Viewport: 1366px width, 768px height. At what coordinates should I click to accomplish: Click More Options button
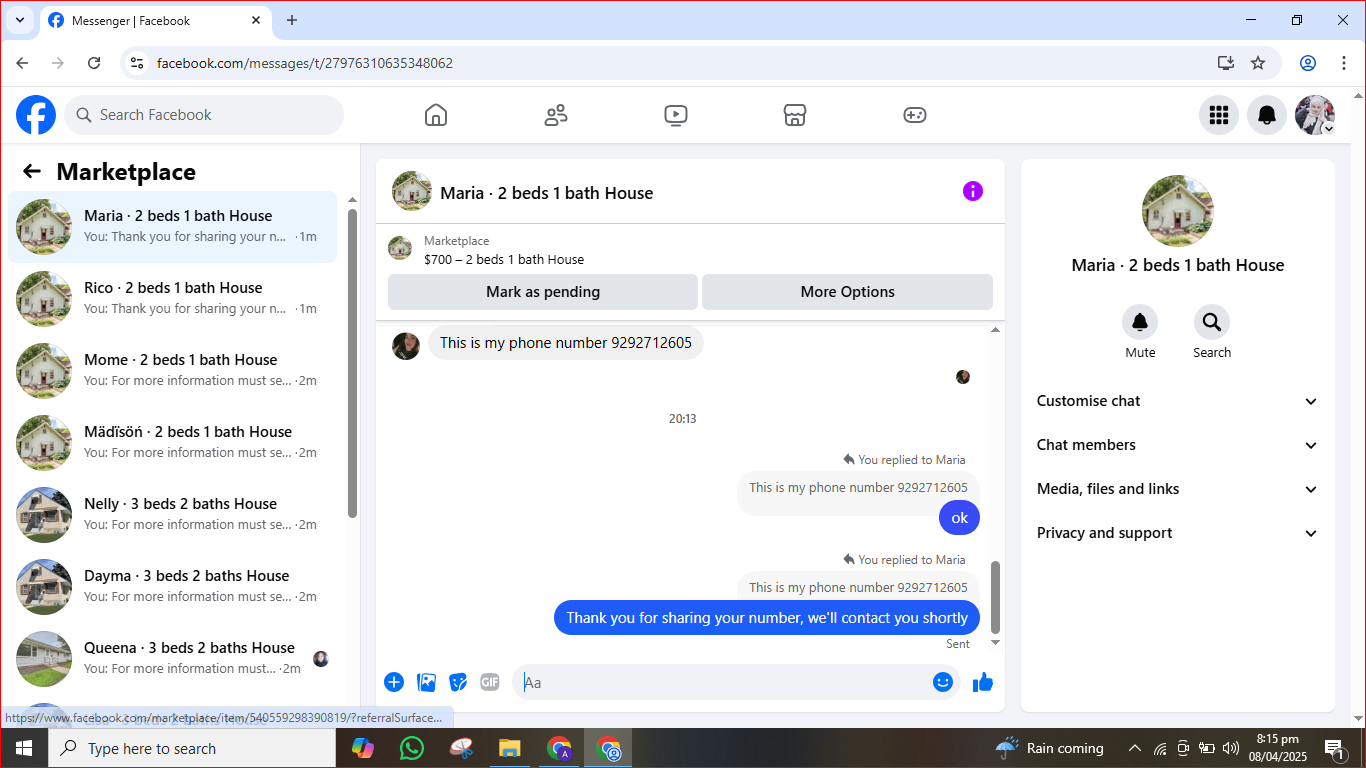point(847,292)
